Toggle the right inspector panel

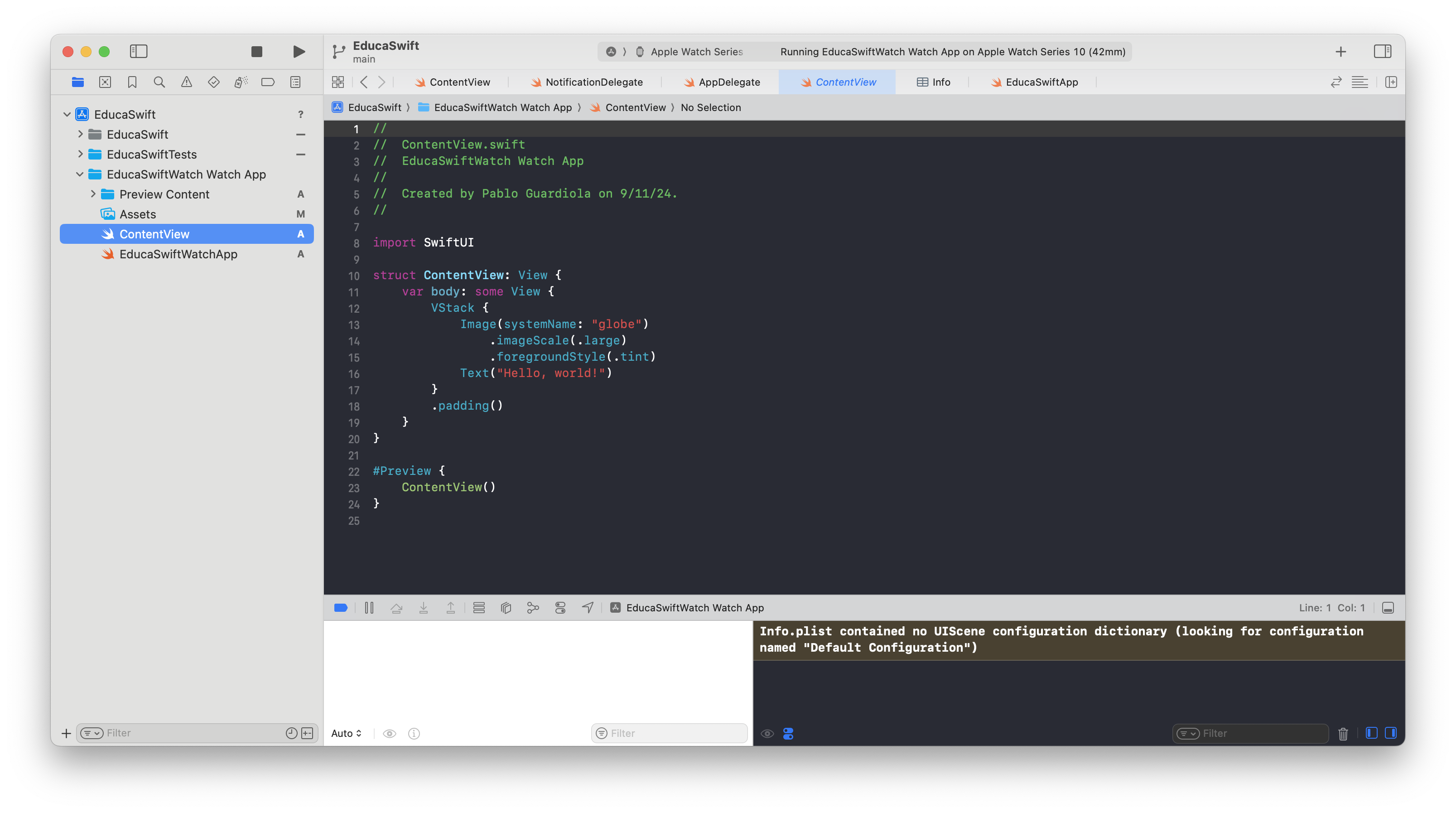tap(1383, 52)
